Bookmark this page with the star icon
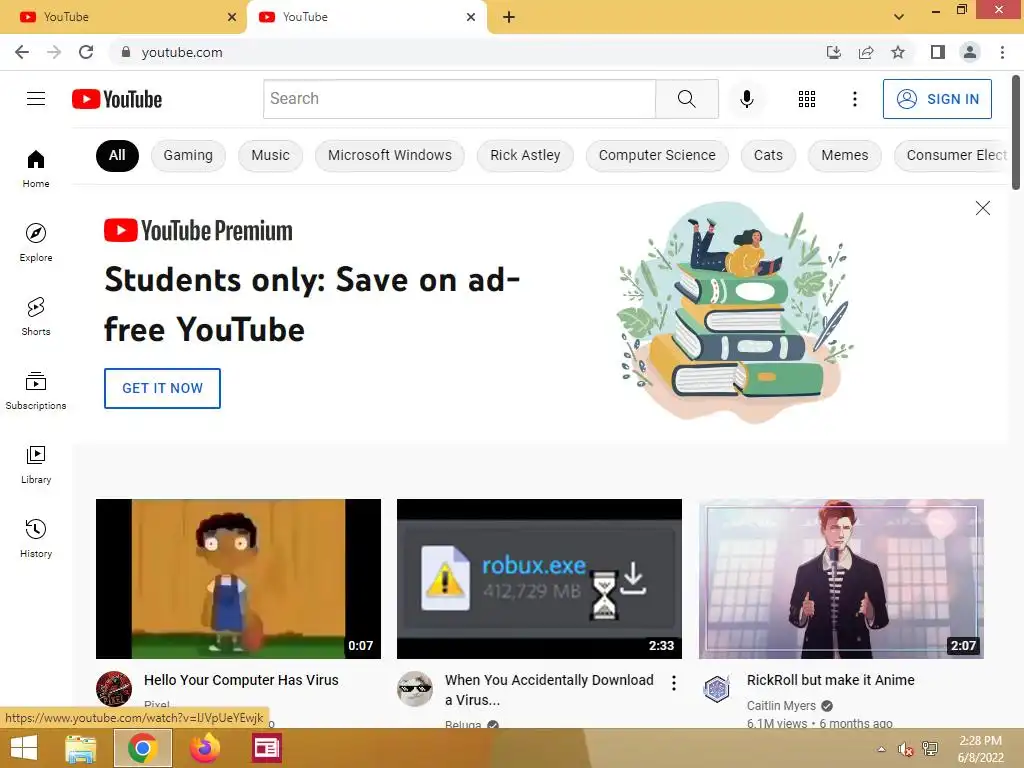The width and height of the screenshot is (1024, 768). [x=898, y=52]
